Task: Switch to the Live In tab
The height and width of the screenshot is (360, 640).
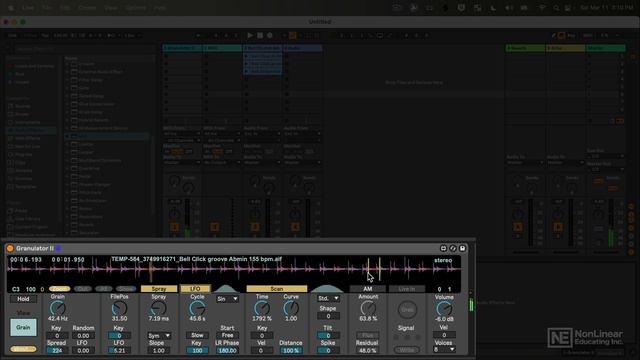Action: pyautogui.click(x=407, y=289)
